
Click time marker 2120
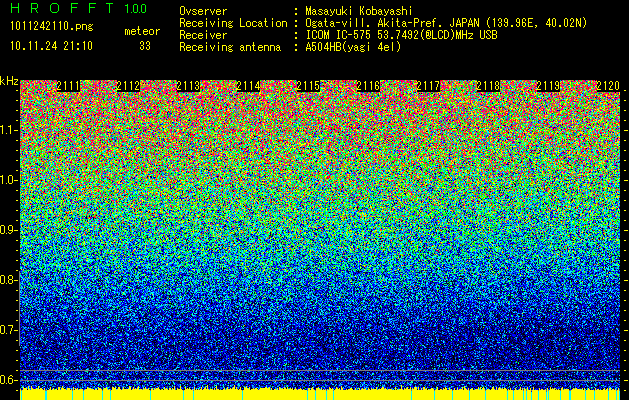click(608, 86)
